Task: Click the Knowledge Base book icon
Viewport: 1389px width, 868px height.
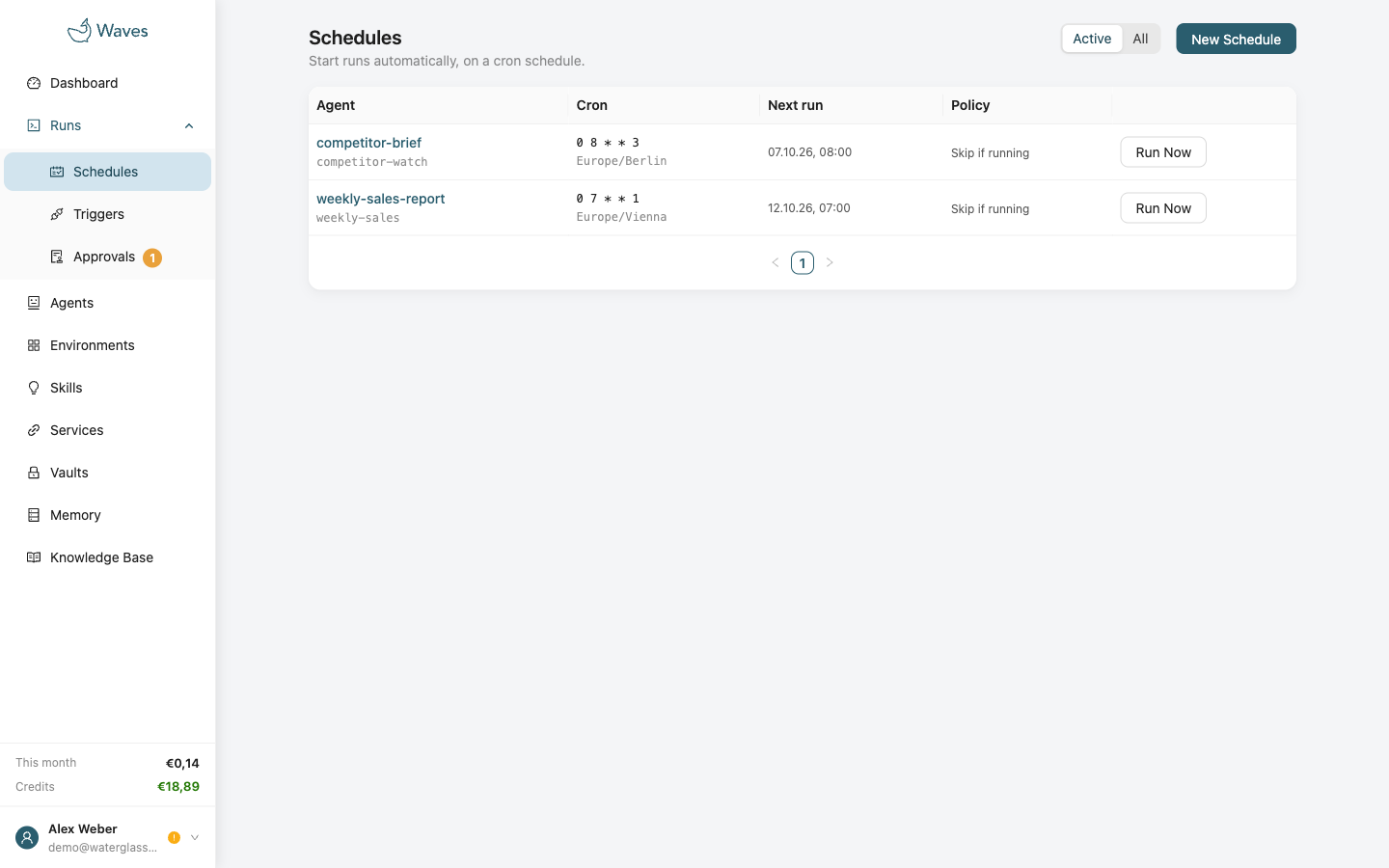Action: (x=34, y=557)
